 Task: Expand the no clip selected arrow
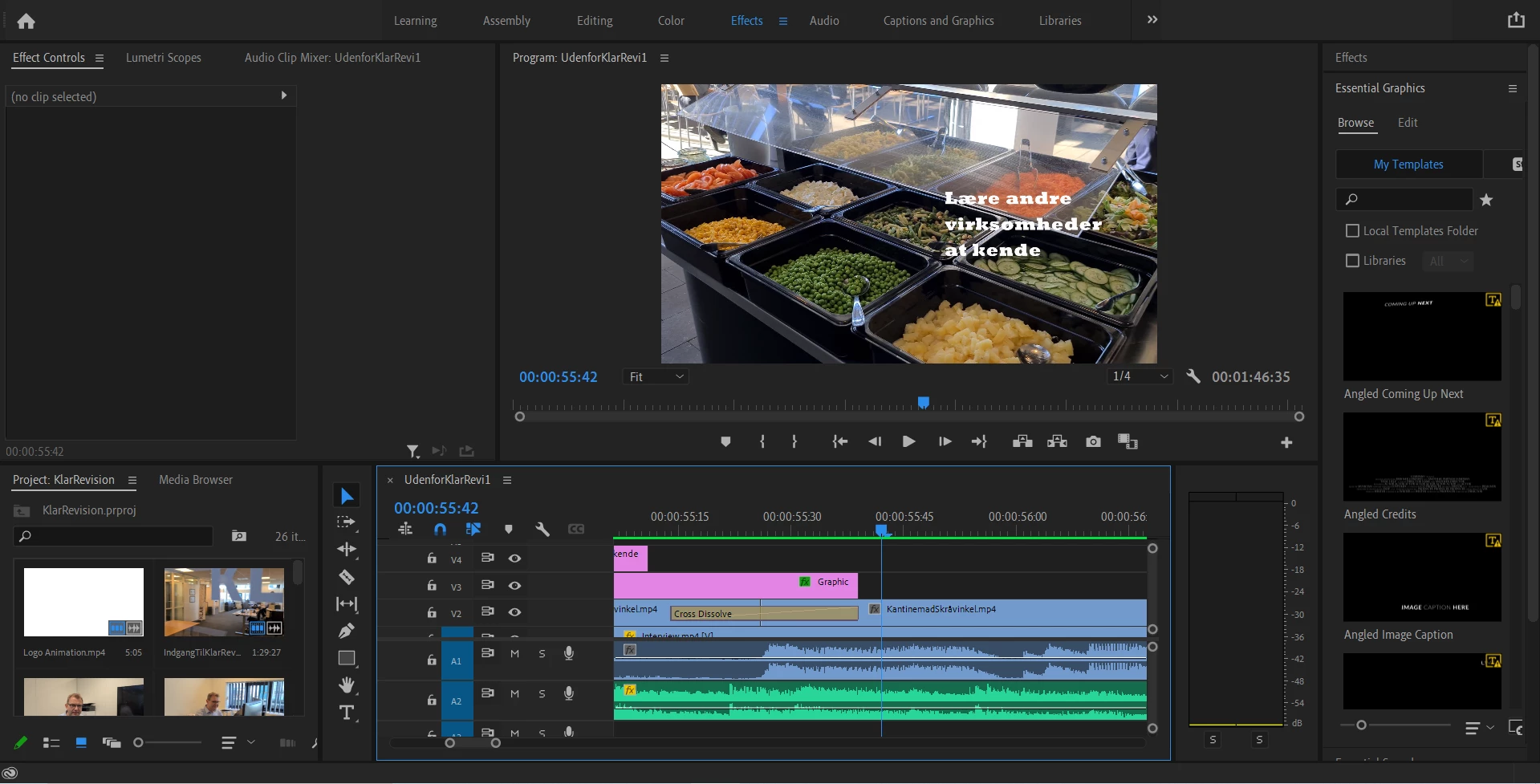tap(283, 95)
